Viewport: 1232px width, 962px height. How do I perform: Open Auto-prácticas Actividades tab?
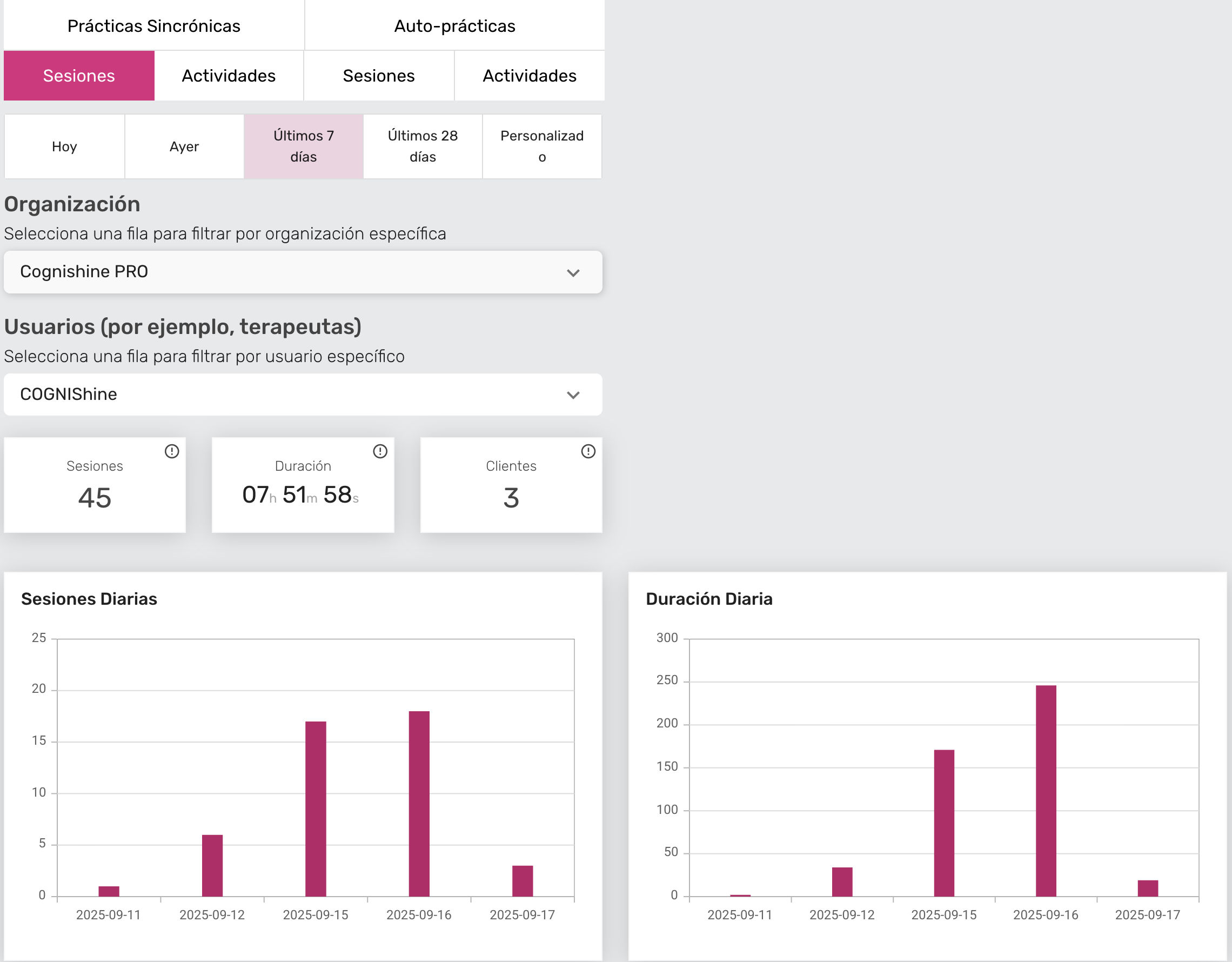529,76
